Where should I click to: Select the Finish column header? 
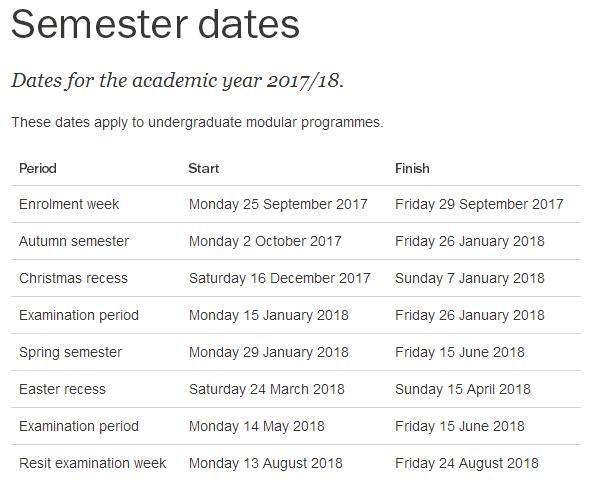coord(412,168)
